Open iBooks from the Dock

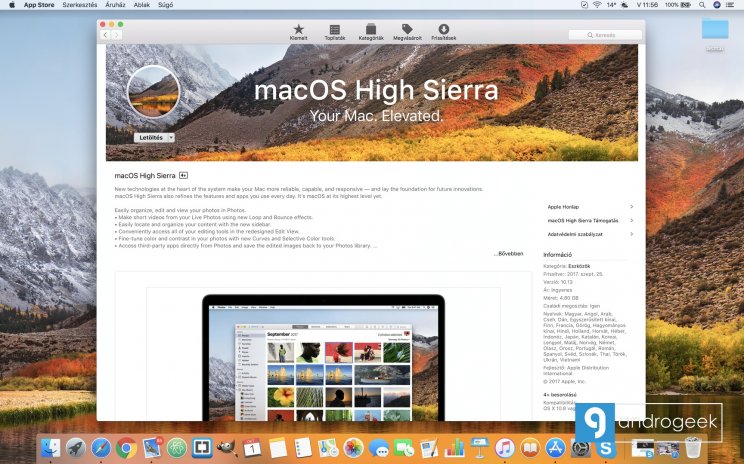pyautogui.click(x=530, y=447)
